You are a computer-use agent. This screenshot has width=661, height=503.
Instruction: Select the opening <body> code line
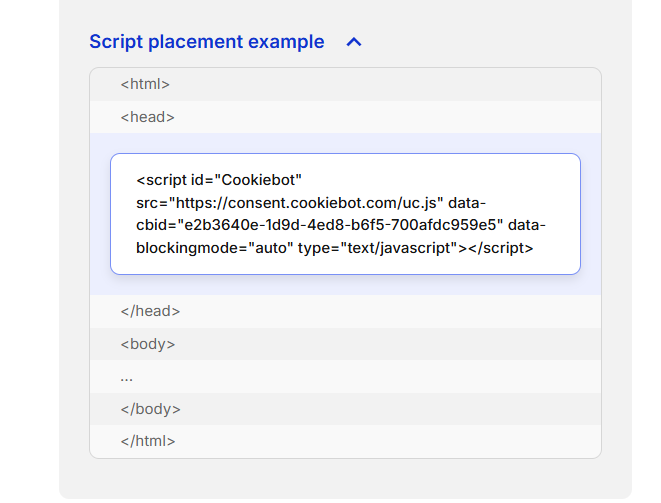click(147, 344)
